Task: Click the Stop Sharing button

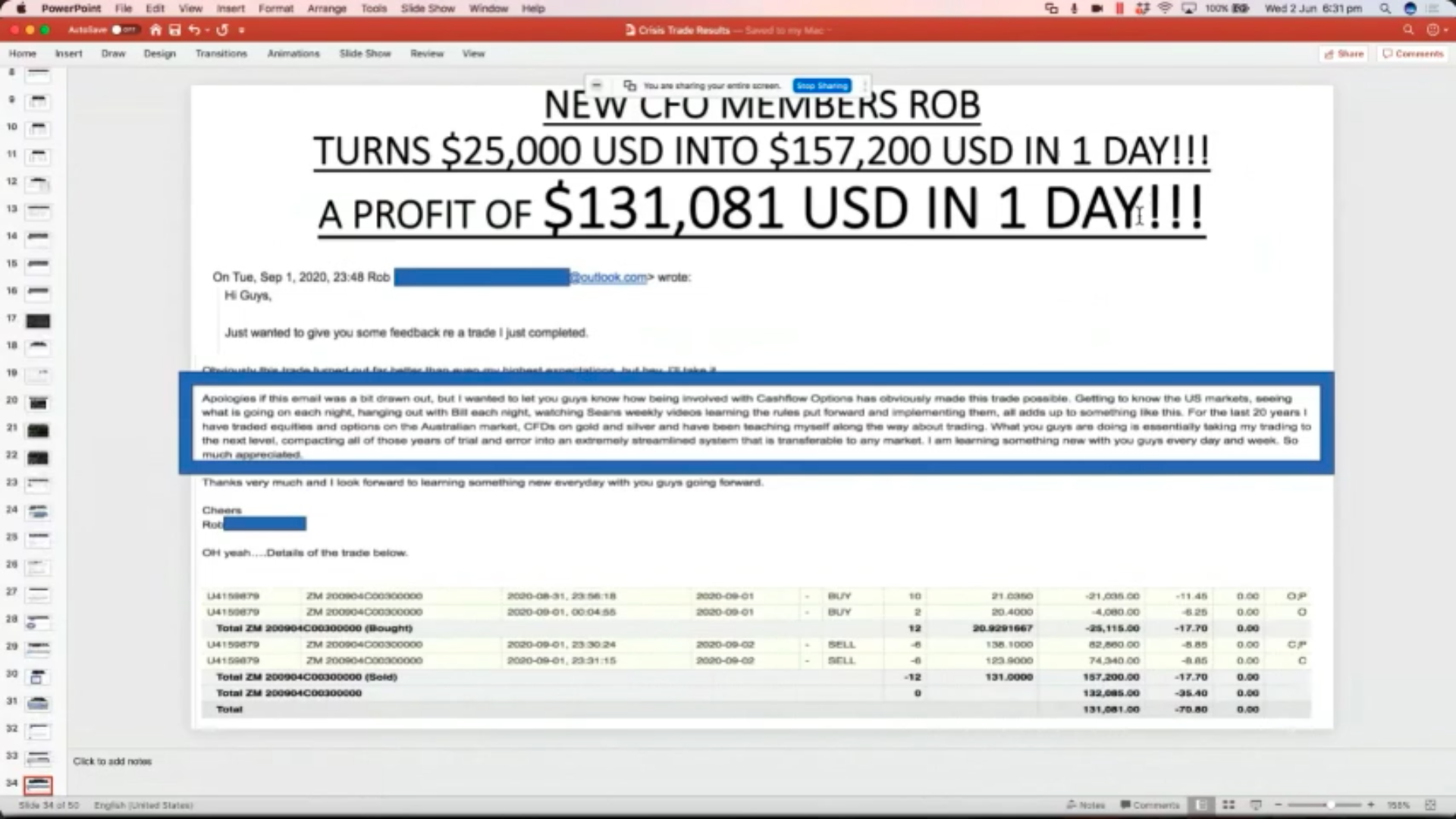Action: pyautogui.click(x=822, y=86)
